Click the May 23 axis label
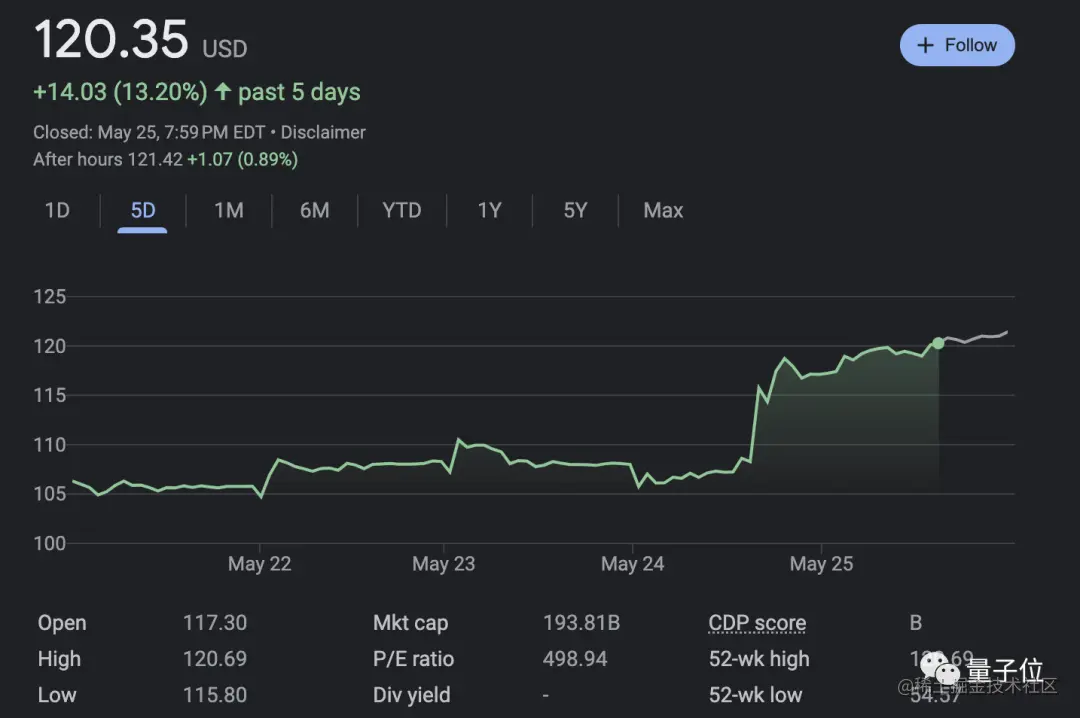 444,564
